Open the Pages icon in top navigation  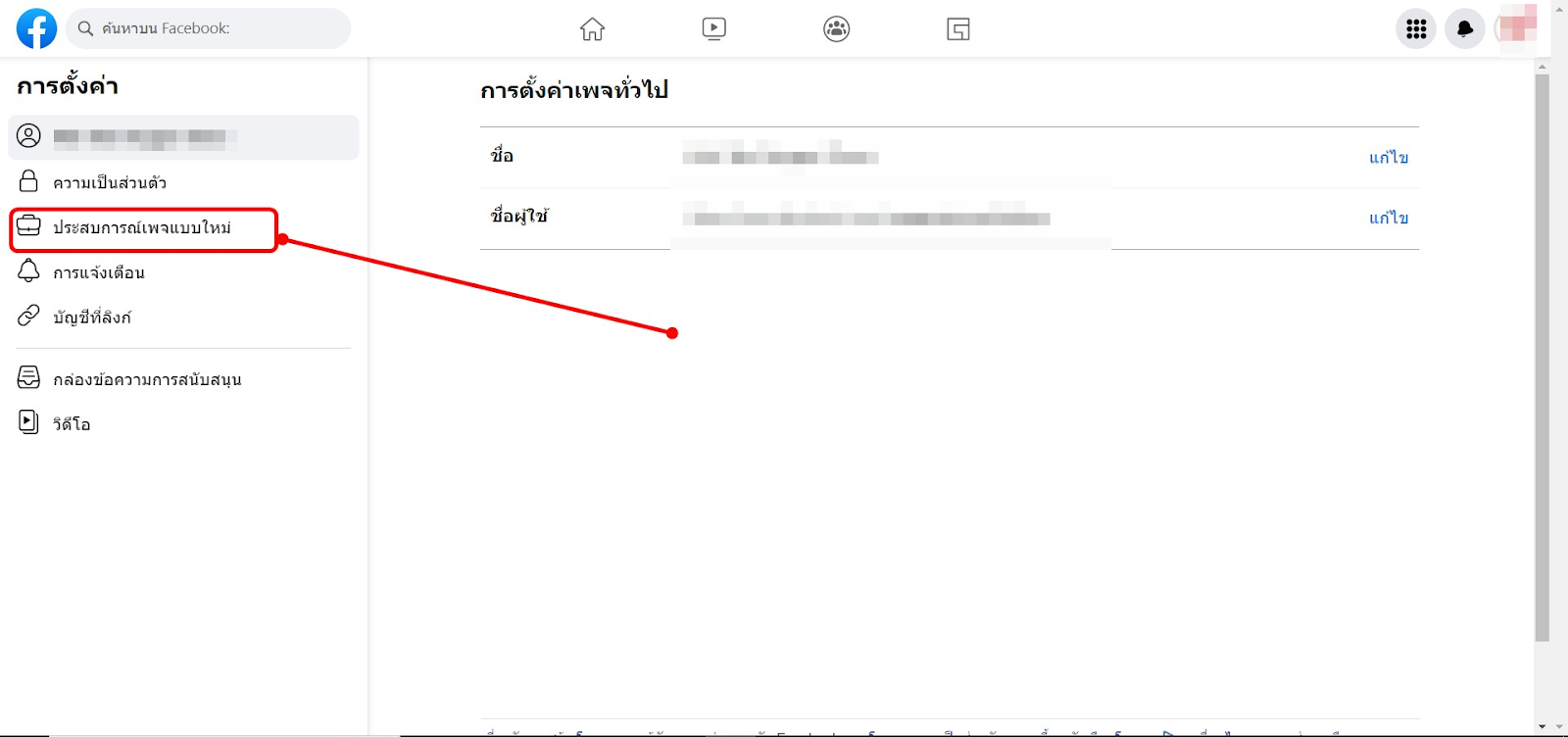click(x=958, y=29)
